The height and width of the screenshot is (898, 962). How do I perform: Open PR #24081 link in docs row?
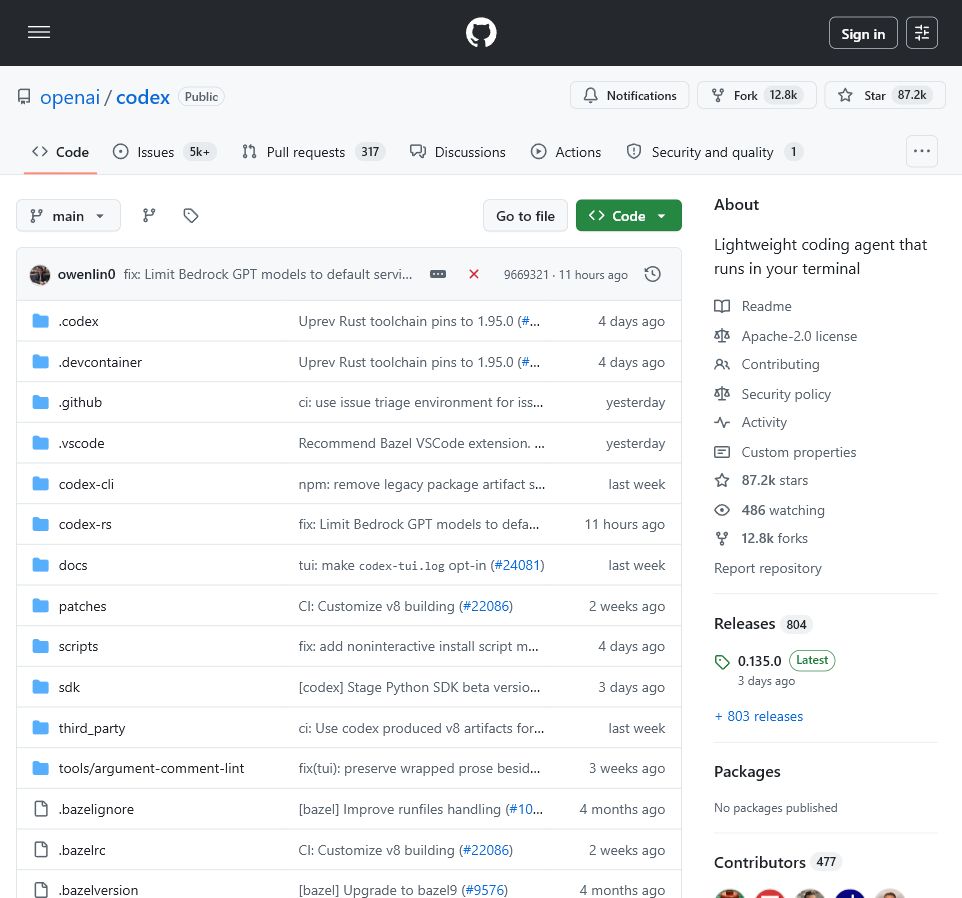517,566
